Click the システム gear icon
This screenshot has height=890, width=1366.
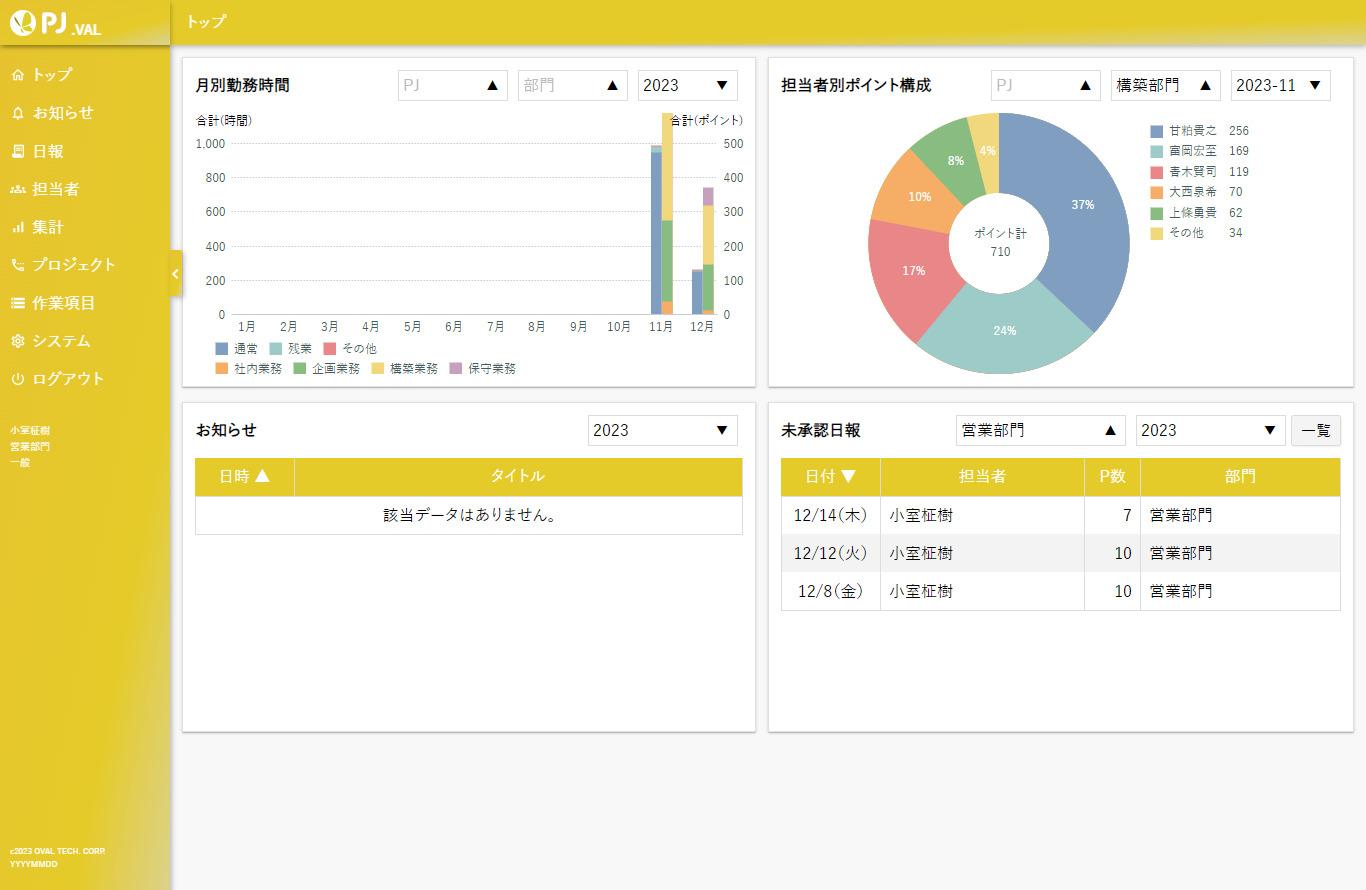click(x=17, y=341)
